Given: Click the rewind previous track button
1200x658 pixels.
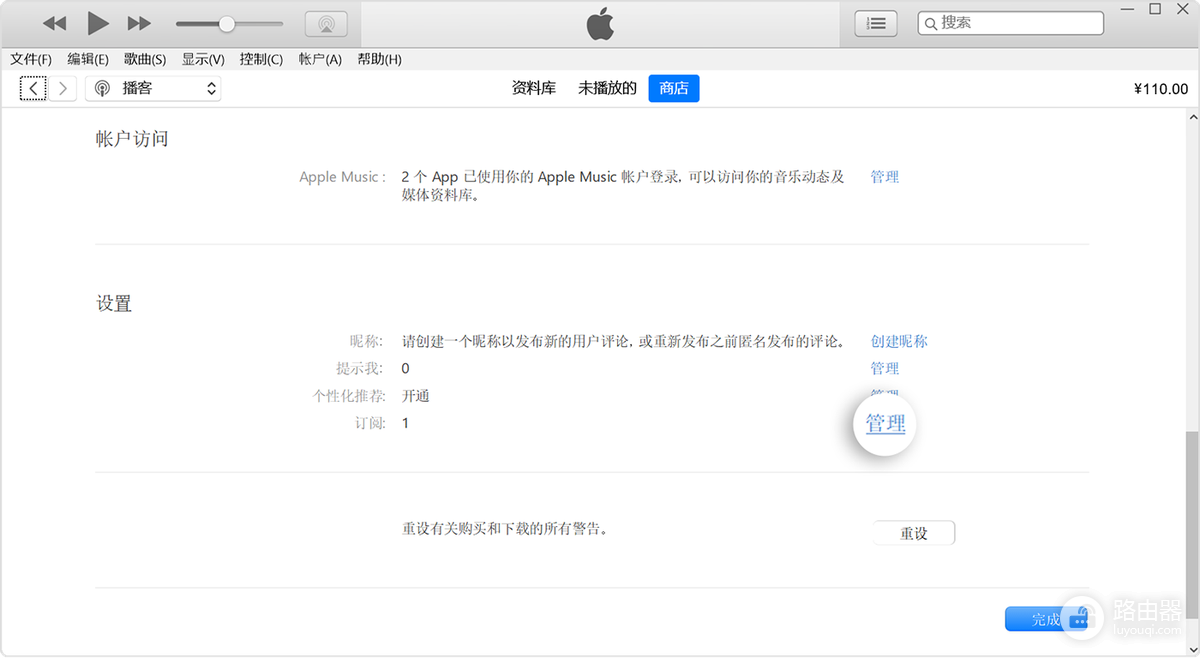Looking at the screenshot, I should [54, 23].
